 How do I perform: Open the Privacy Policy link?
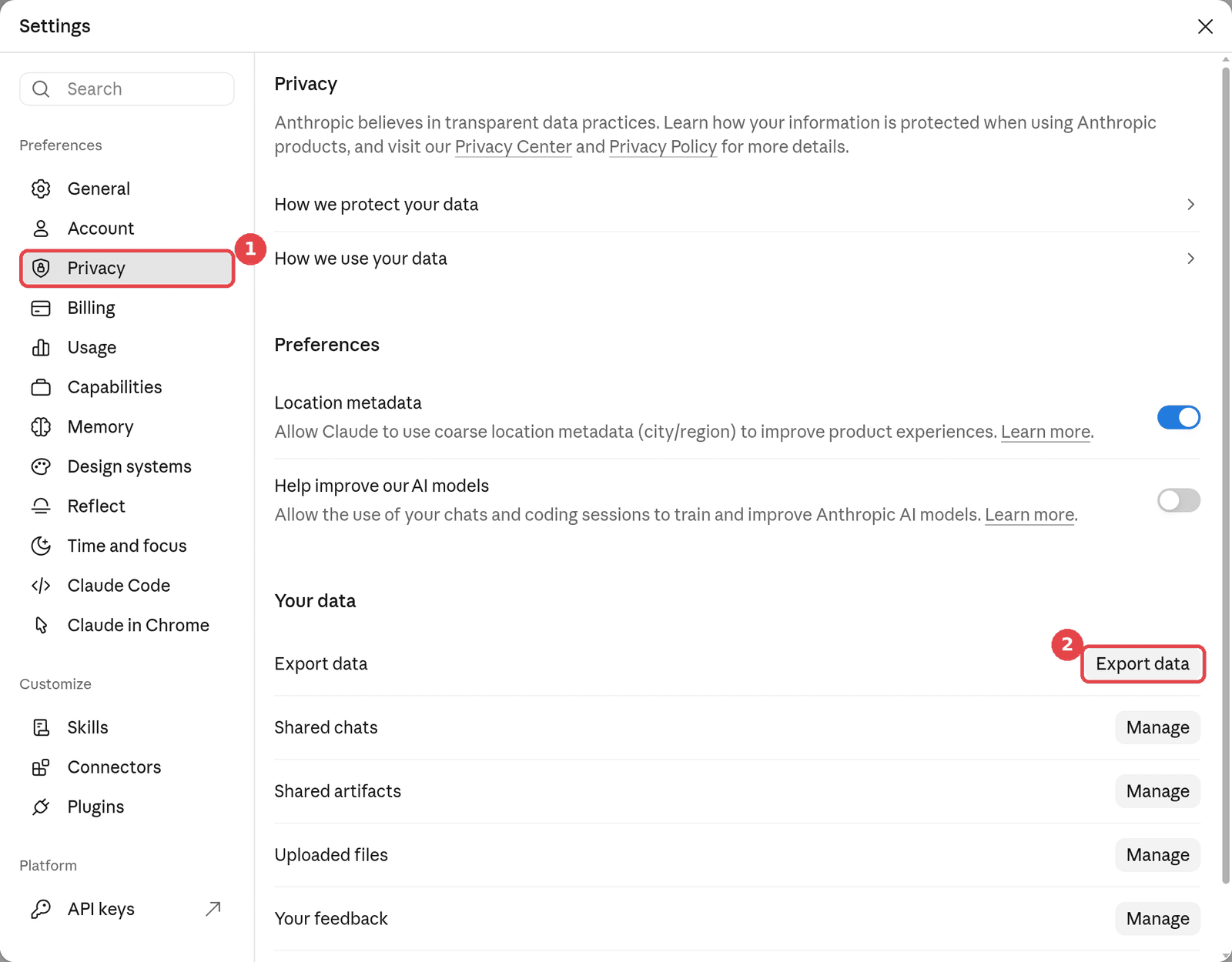pyautogui.click(x=663, y=147)
